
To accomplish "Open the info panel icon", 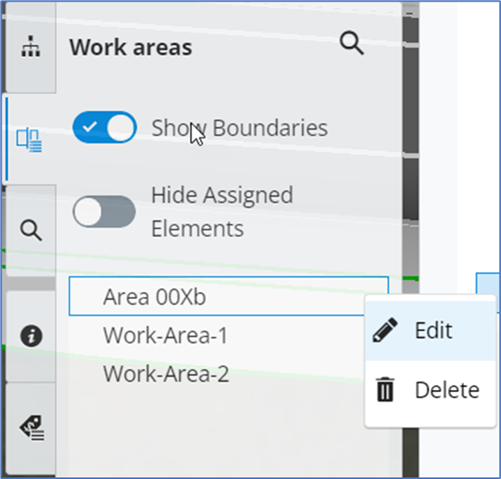I will pyautogui.click(x=31, y=335).
